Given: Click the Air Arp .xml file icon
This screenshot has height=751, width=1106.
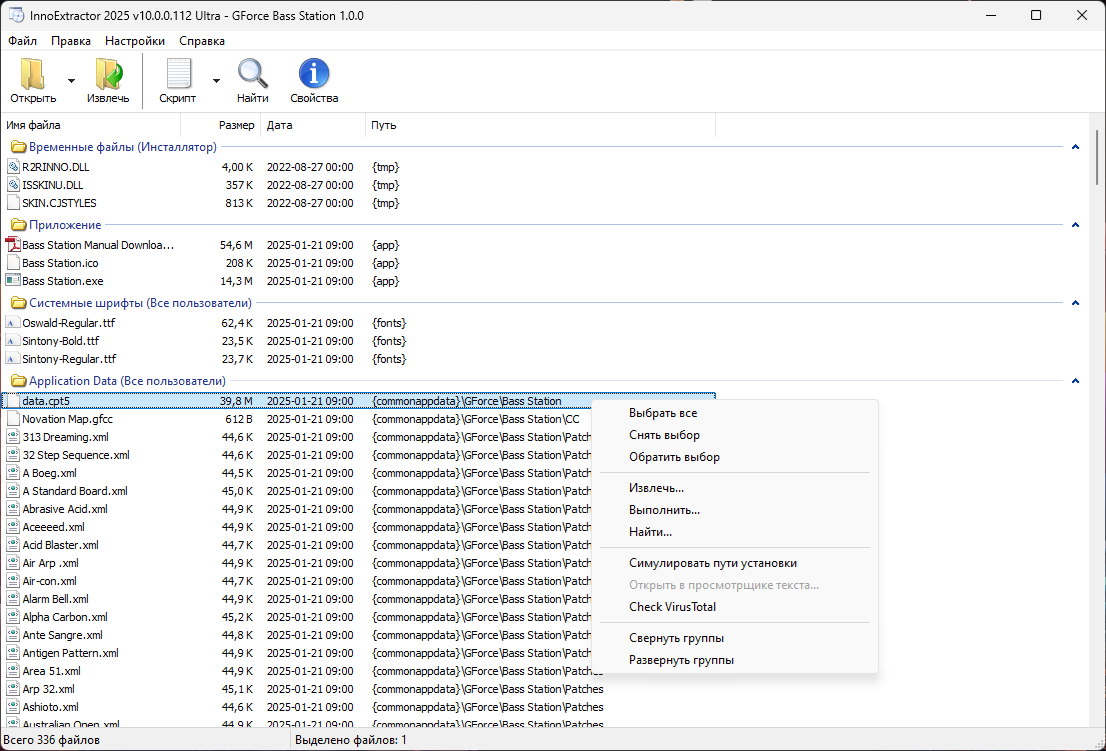Looking at the screenshot, I should click(x=13, y=563).
